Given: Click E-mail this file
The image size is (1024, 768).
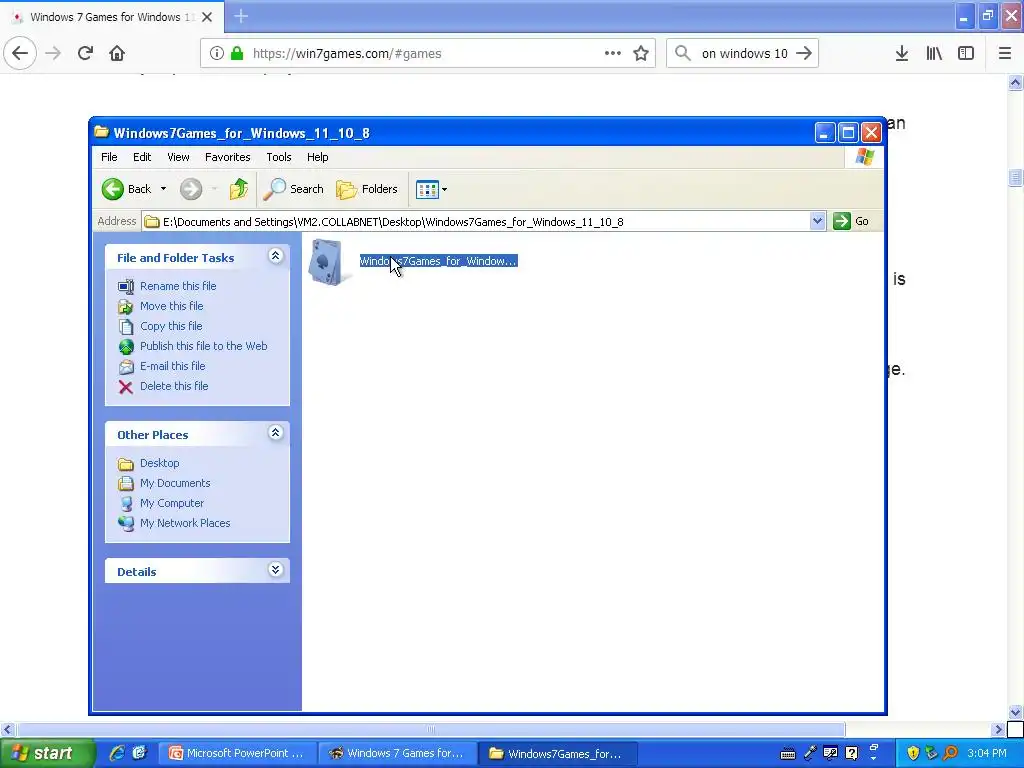Looking at the screenshot, I should (172, 366).
